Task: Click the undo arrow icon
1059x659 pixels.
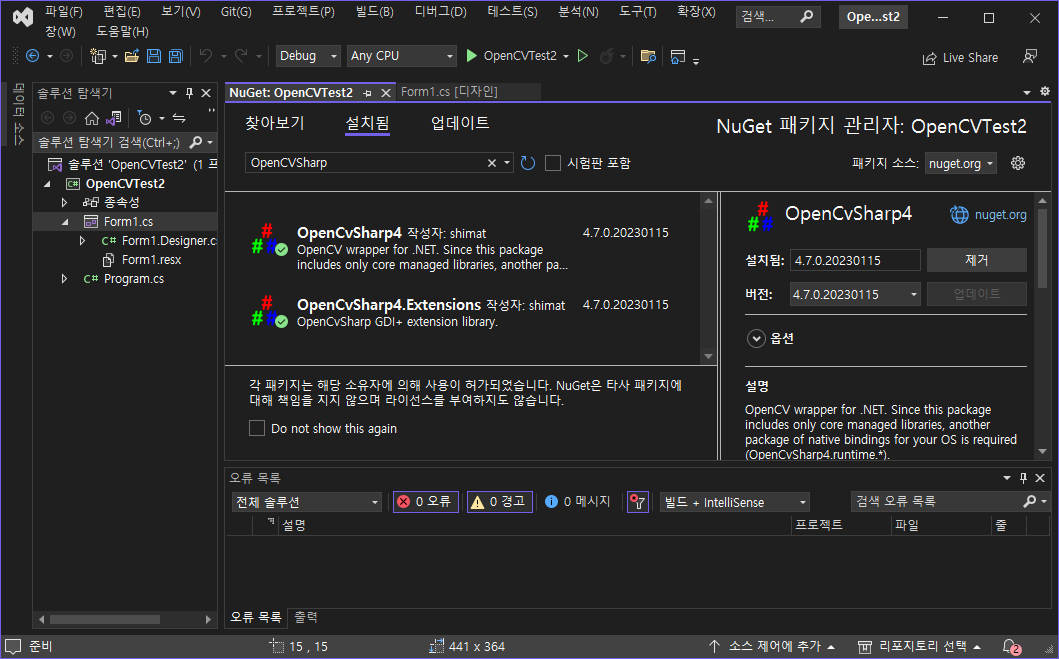Action: click(x=206, y=56)
